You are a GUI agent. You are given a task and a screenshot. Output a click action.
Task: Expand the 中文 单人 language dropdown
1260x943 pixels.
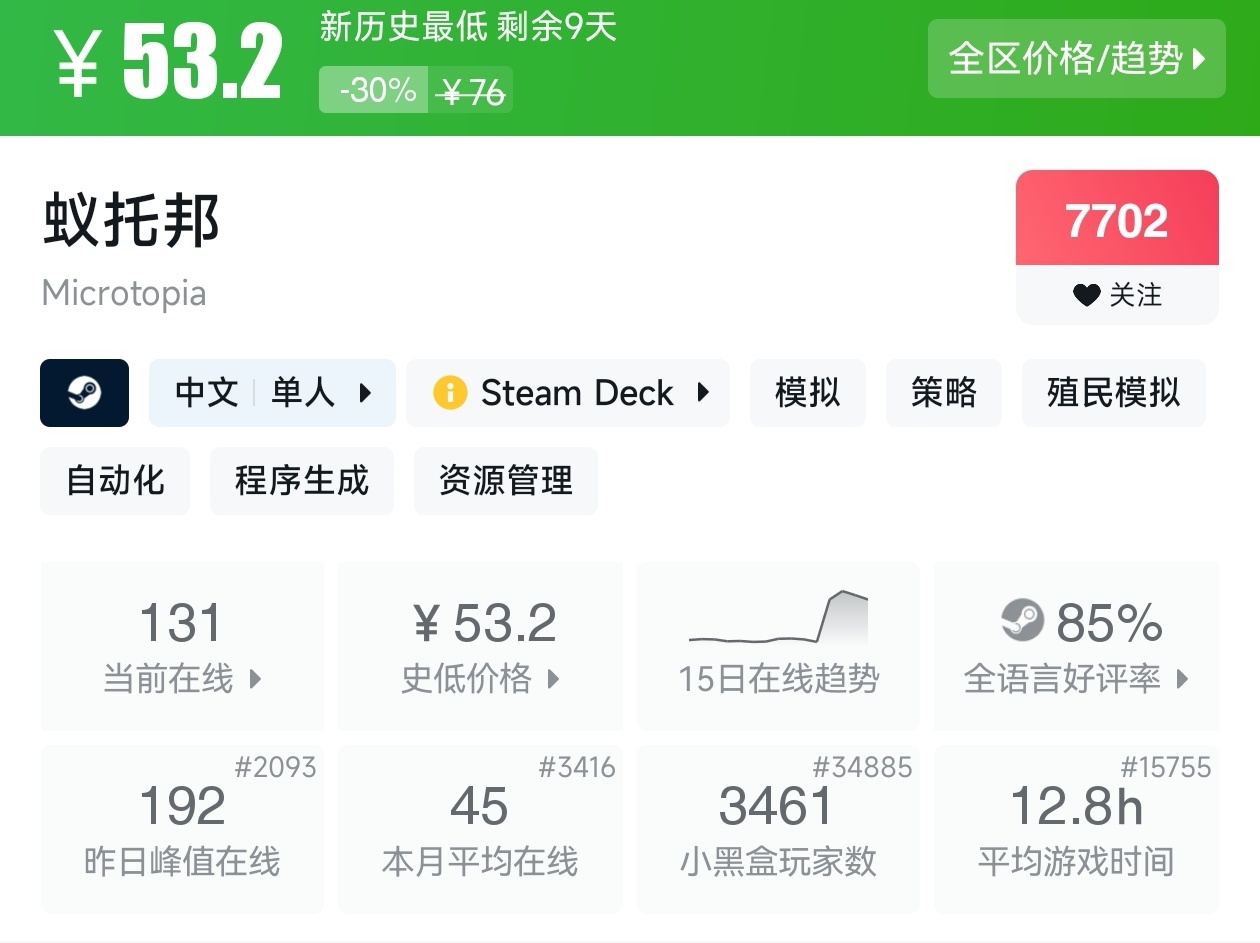pyautogui.click(x=272, y=393)
